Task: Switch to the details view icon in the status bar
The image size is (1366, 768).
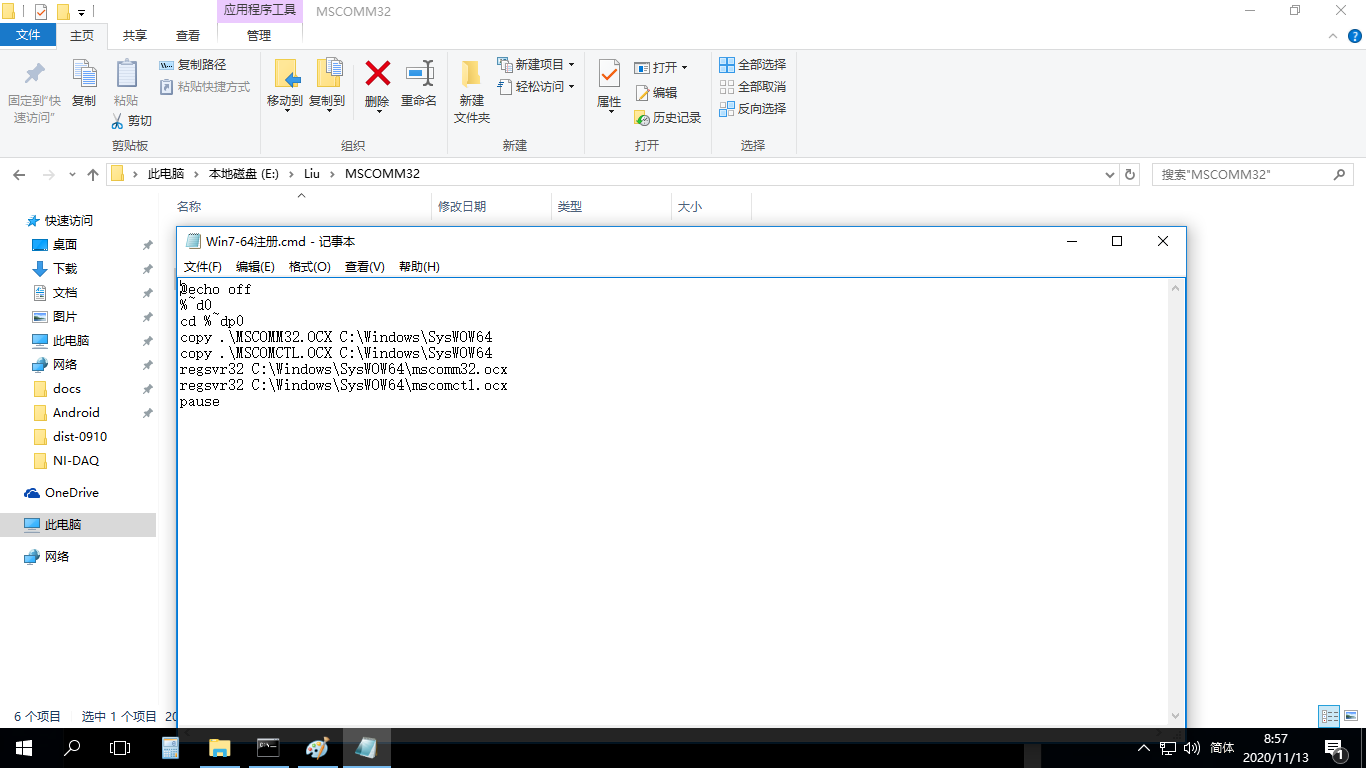Action: 1329,716
